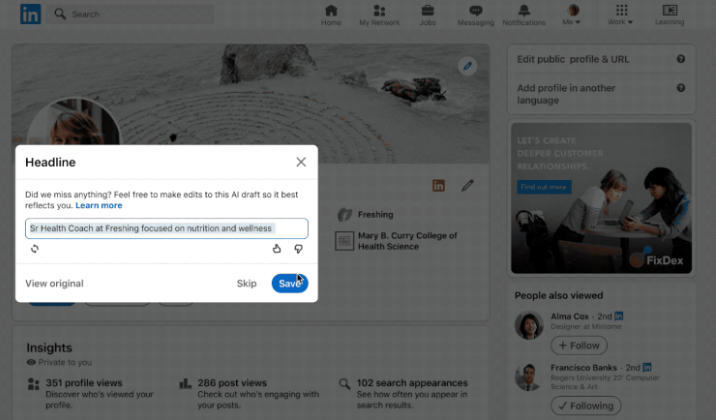This screenshot has height=420, width=716.
Task: Open Francisco Banks's profile name
Action: 584,368
